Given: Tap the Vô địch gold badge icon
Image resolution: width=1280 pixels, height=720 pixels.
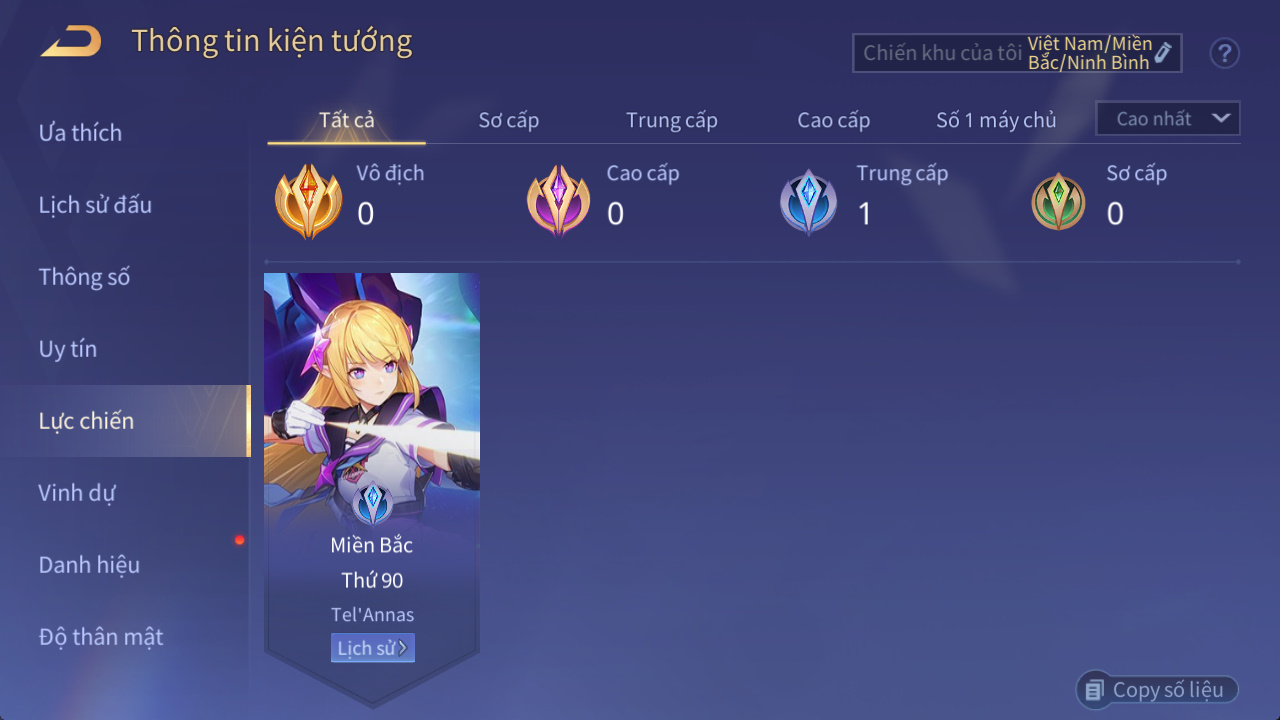Looking at the screenshot, I should [x=308, y=201].
